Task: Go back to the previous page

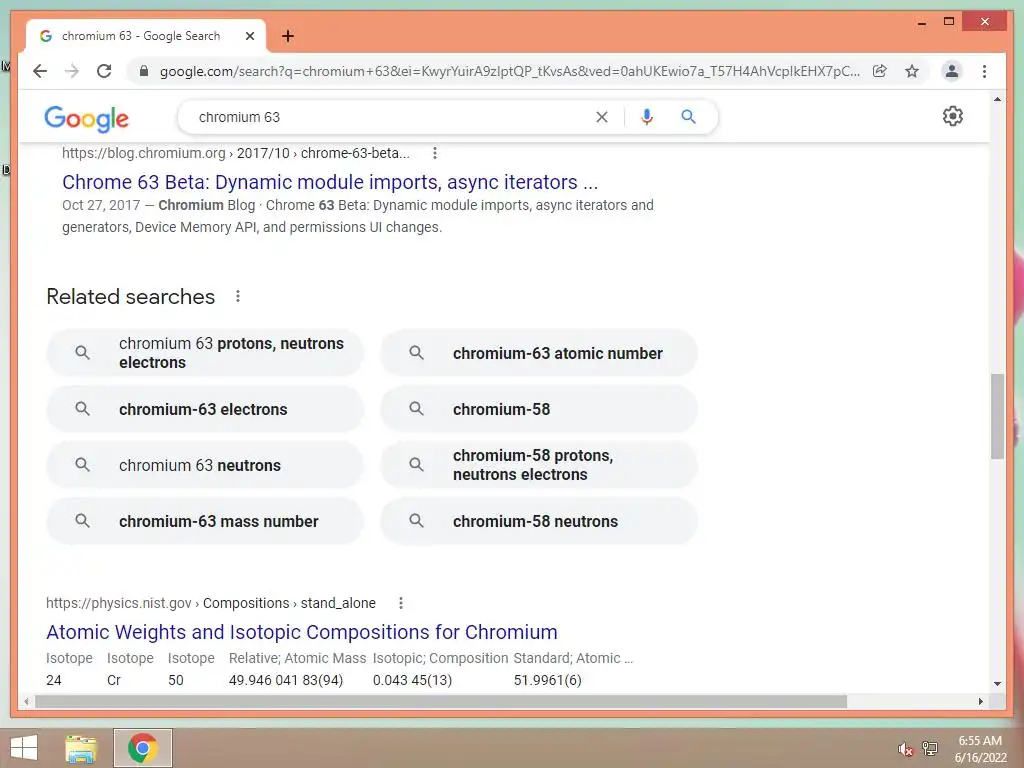Action: 40,71
